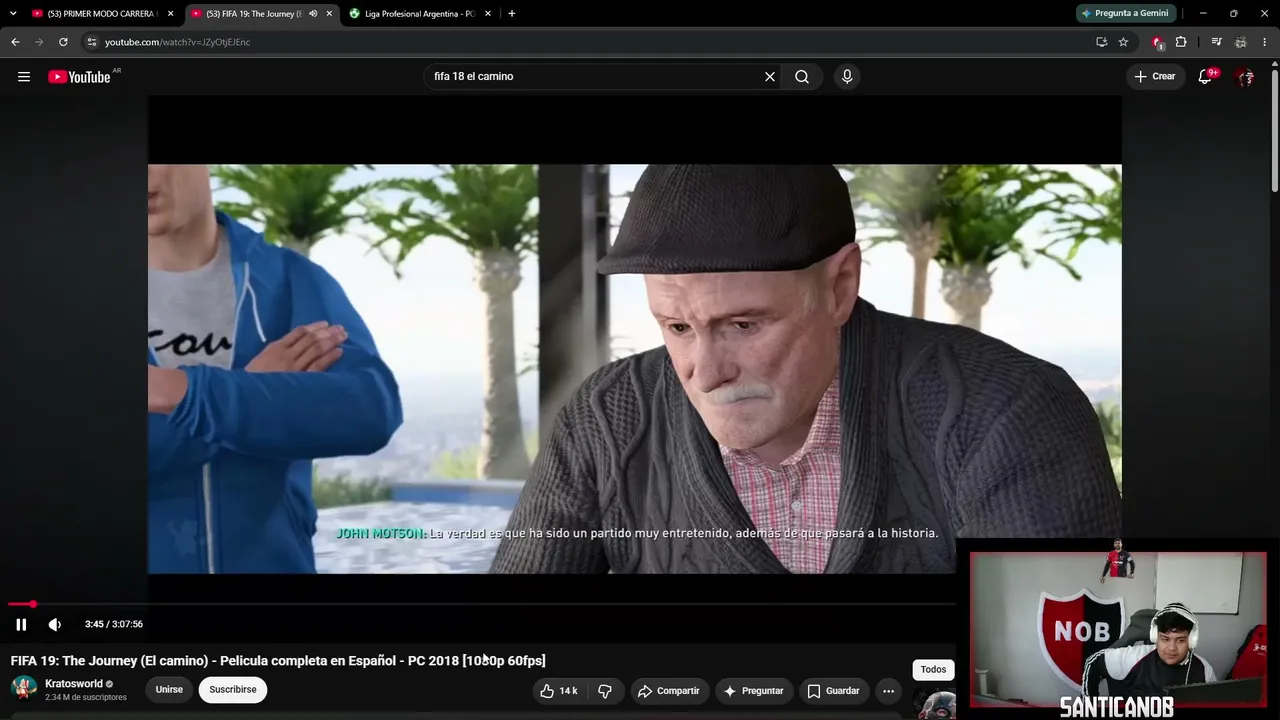Open the YouTube guide hamburger menu
This screenshot has height=720, width=1280.
coord(24,77)
